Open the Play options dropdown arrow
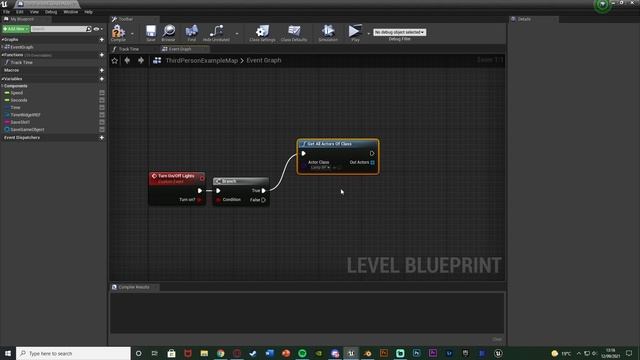Screen dimensions: 640x360 [368, 33]
